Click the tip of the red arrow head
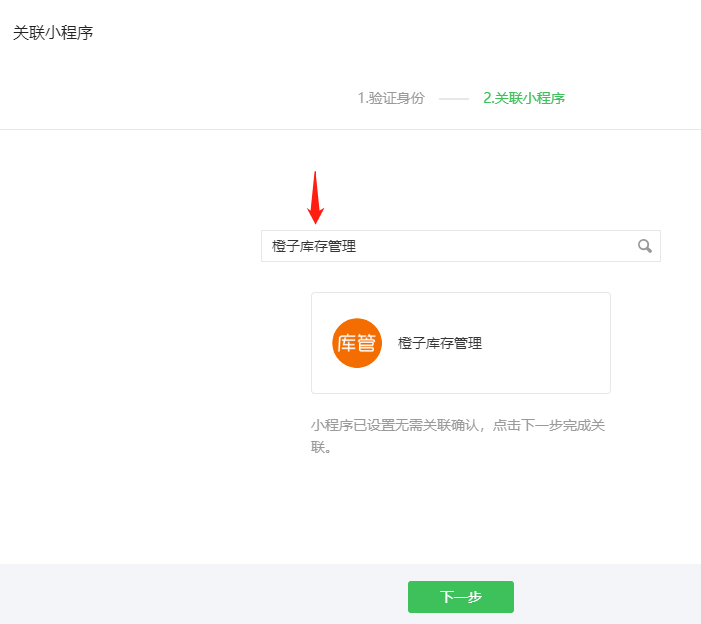Screen dimensions: 701x624 pyautogui.click(x=315, y=222)
